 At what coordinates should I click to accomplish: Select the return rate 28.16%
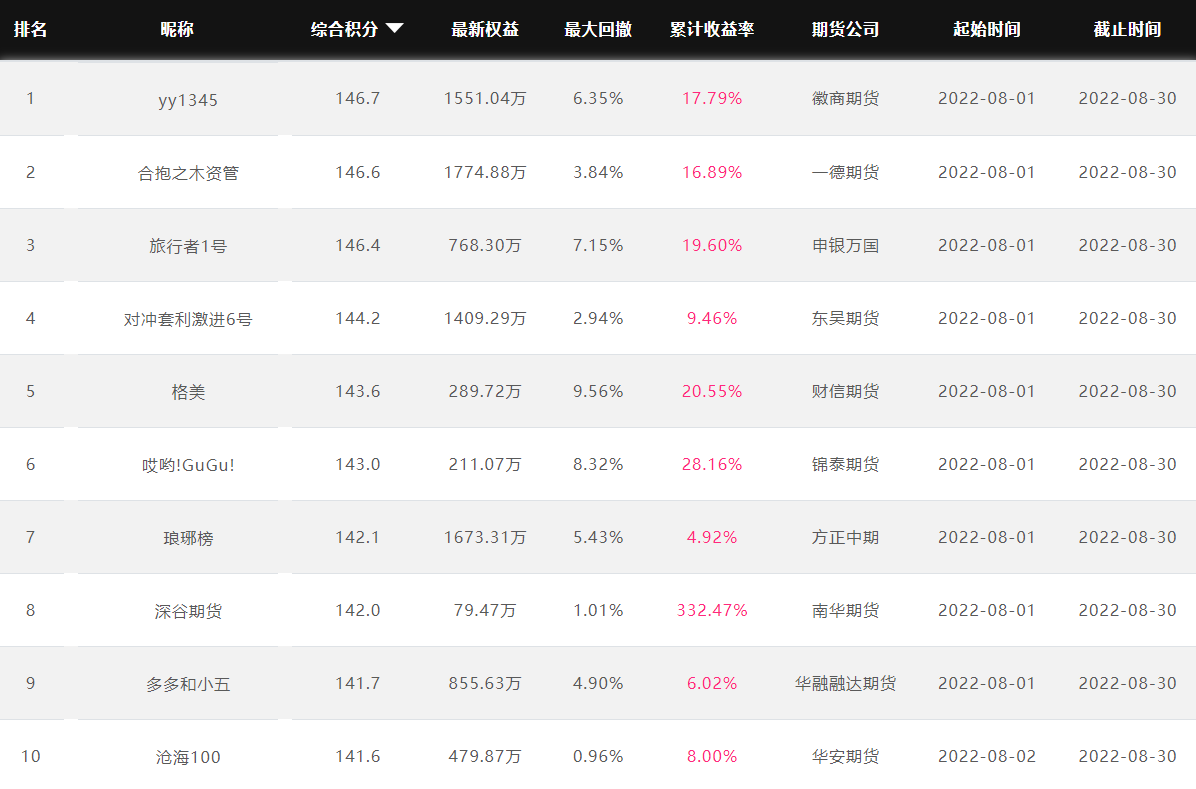pos(712,465)
